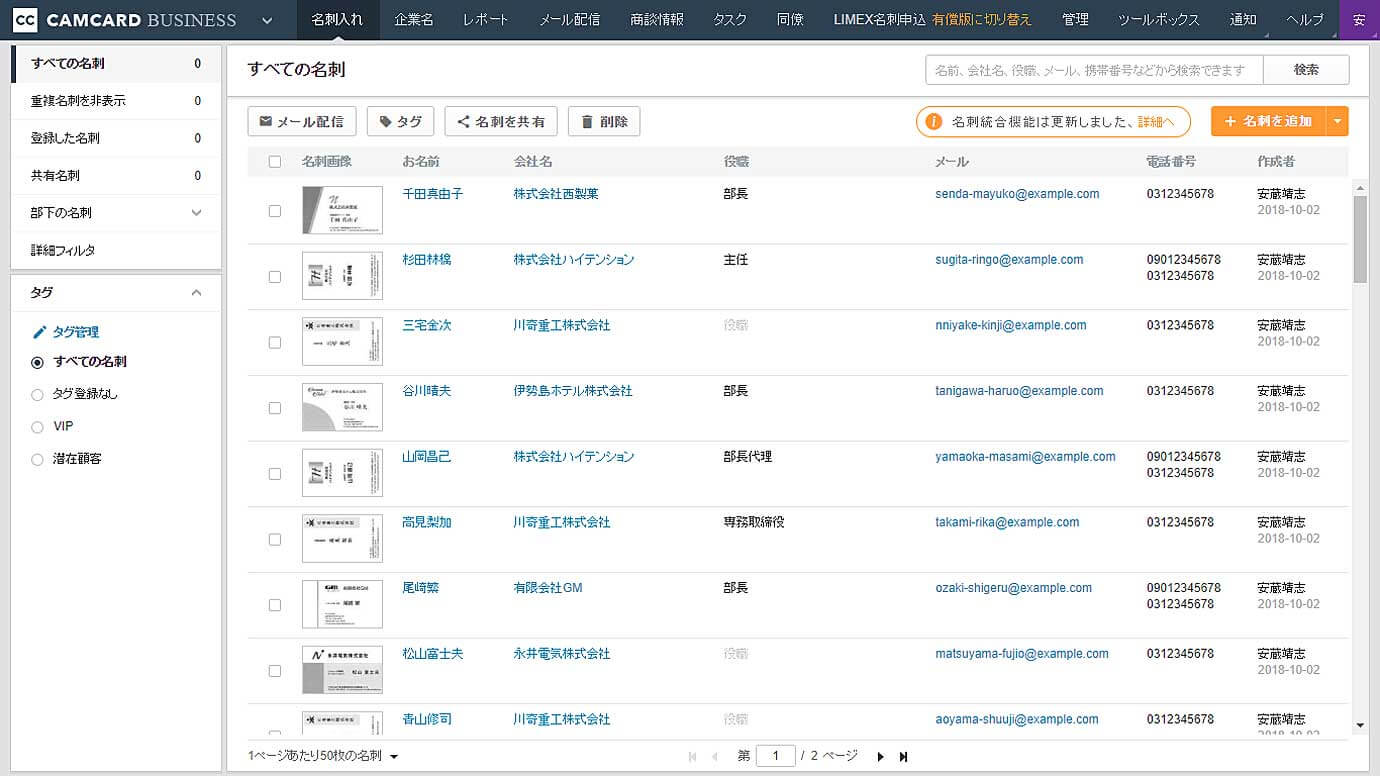Click the purple 安 user avatar
1380x776 pixels.
[x=1358, y=20]
